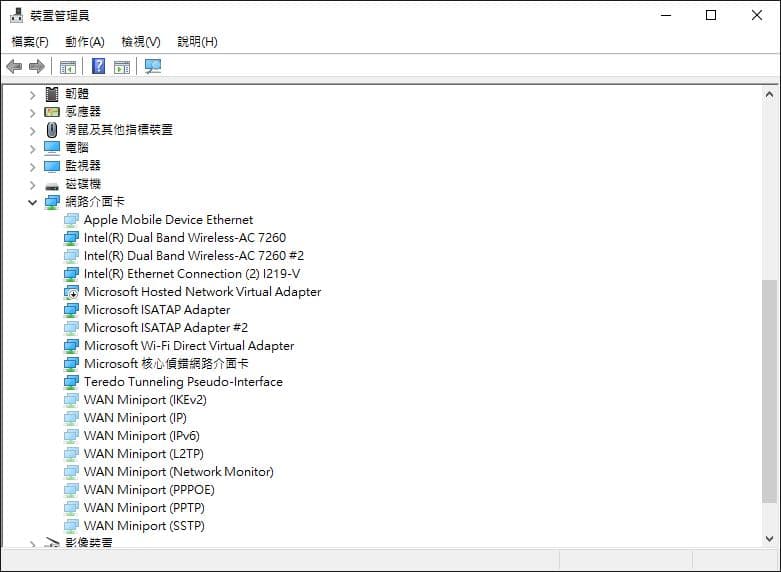Click the disk drive icon beside 磁碟機
The image size is (781, 572).
point(52,186)
